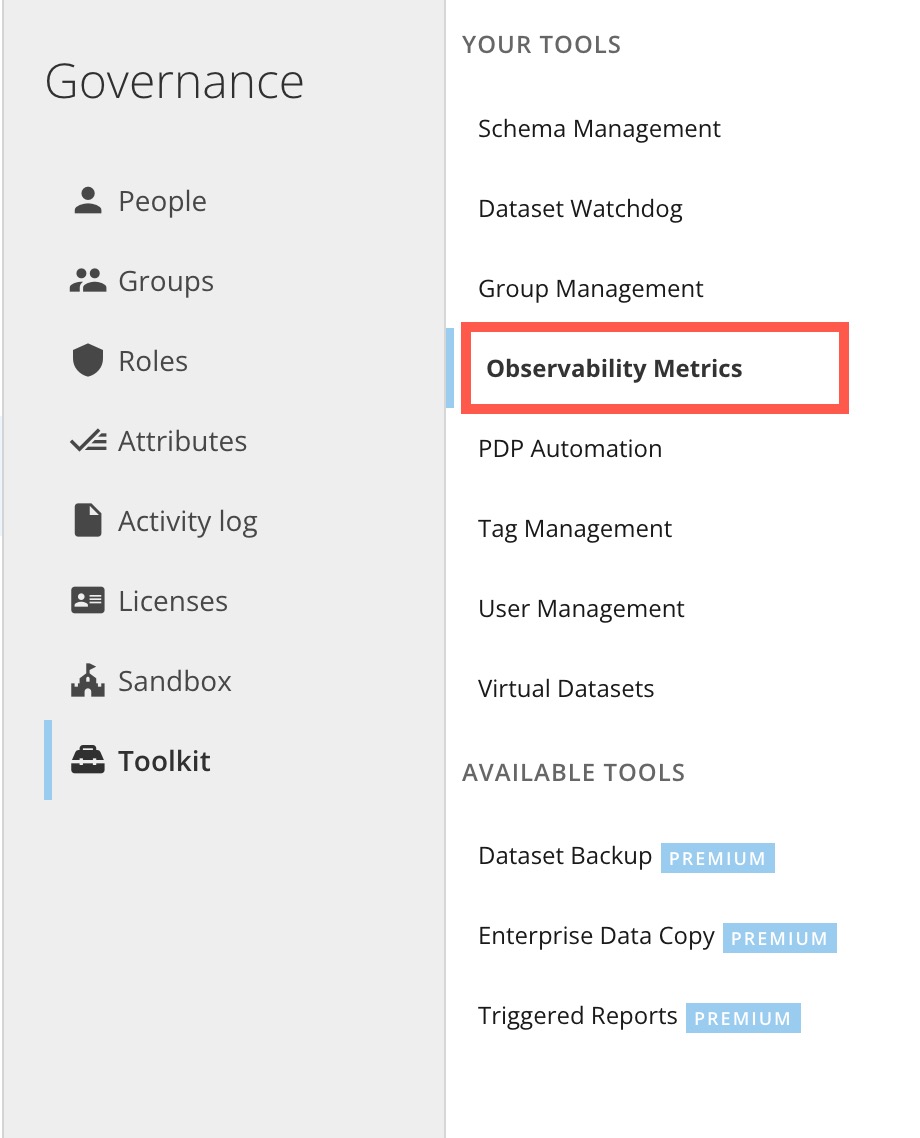Viewport: 920px width, 1138px height.
Task: Select Dataset Backup under Available Tools
Action: (565, 856)
